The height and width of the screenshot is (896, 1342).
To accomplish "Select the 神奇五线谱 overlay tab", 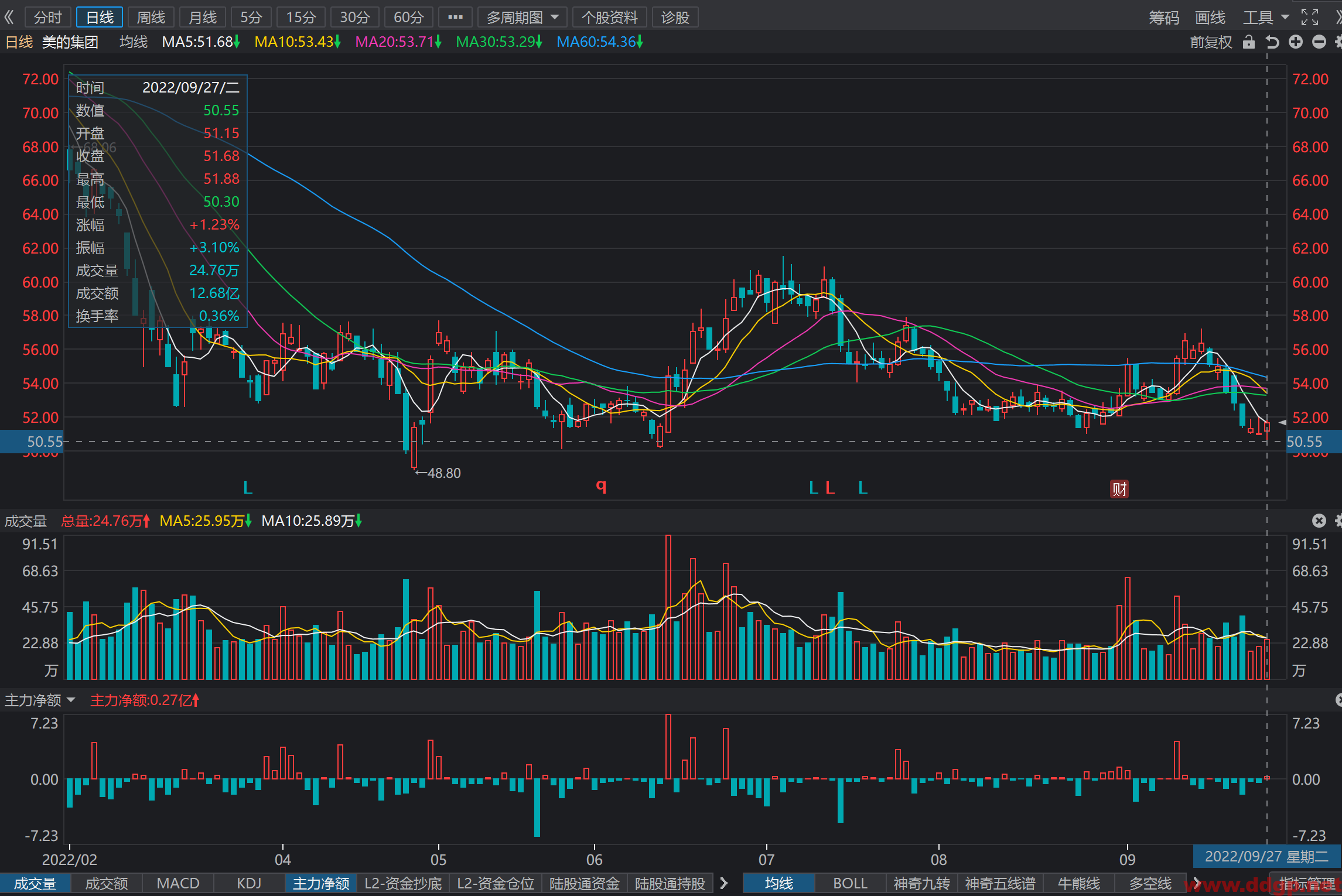I will click(1000, 883).
